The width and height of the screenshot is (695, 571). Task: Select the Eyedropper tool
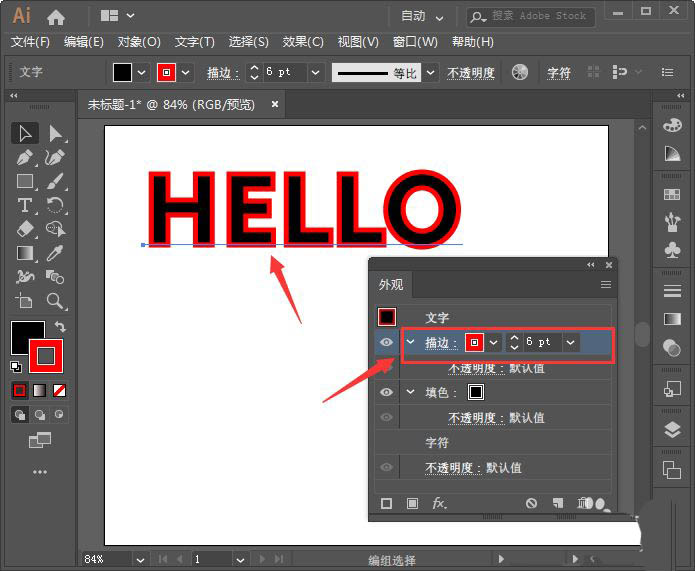[x=55, y=253]
